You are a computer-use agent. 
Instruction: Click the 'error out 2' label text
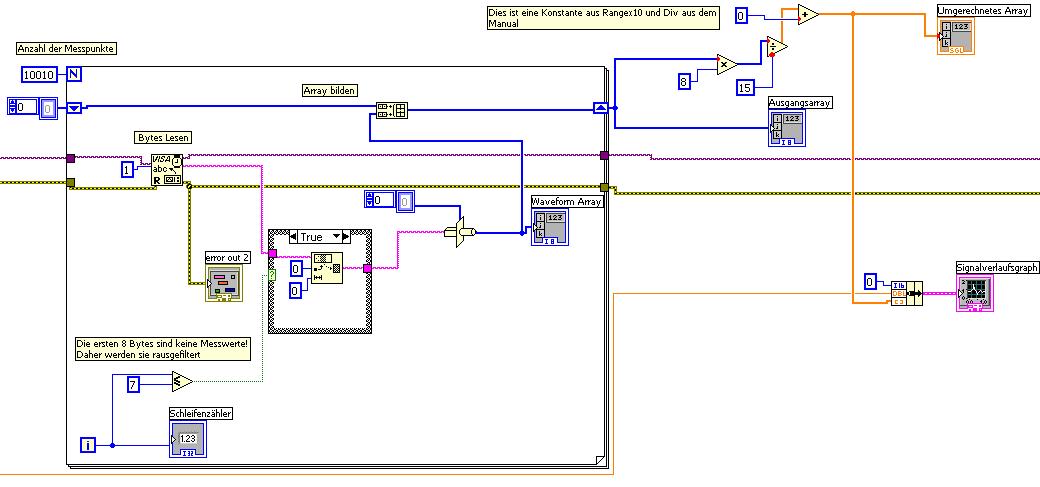point(228,258)
